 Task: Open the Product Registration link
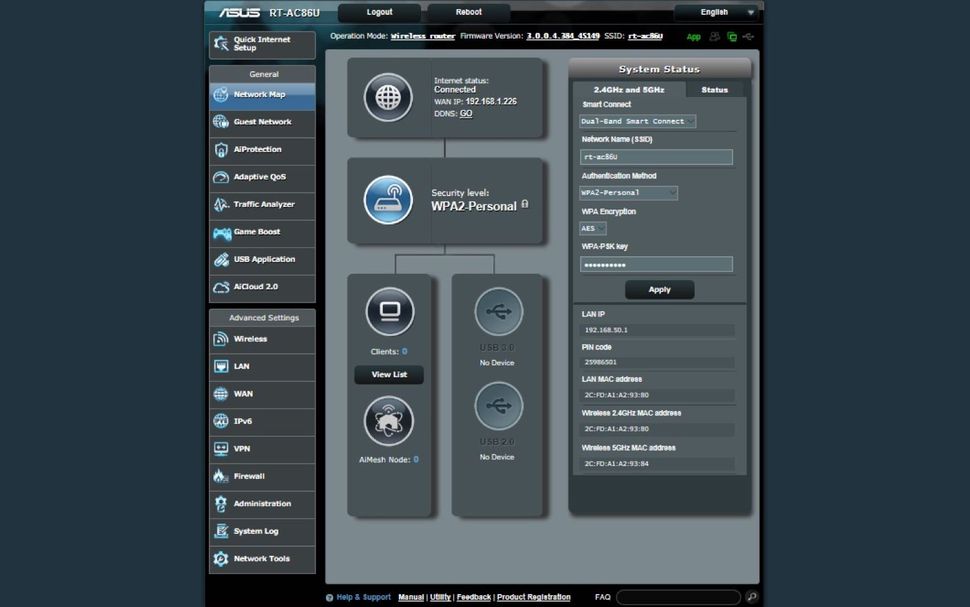click(534, 597)
